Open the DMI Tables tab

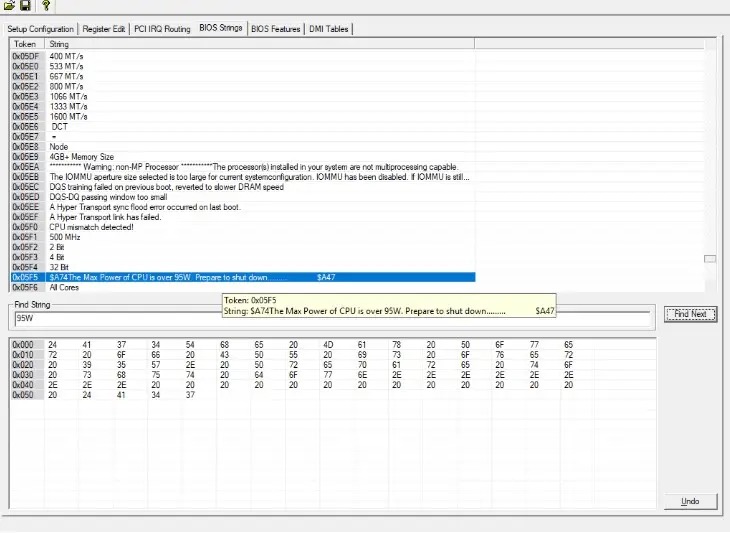click(x=329, y=29)
